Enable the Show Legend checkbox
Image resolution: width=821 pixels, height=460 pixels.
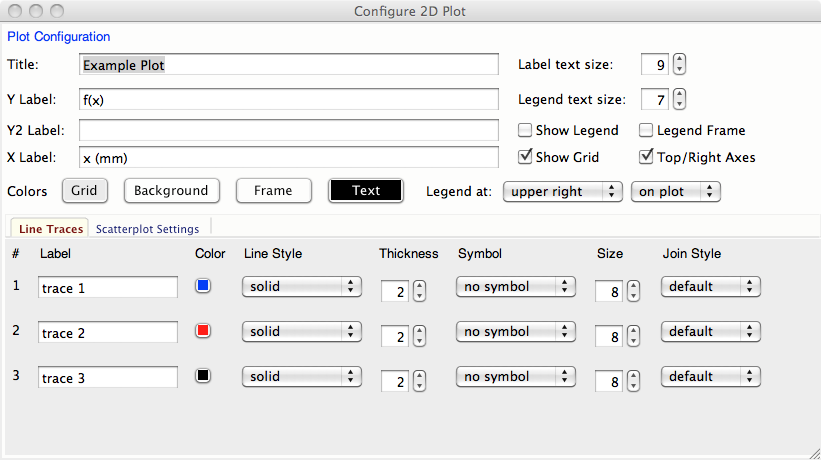tap(525, 130)
